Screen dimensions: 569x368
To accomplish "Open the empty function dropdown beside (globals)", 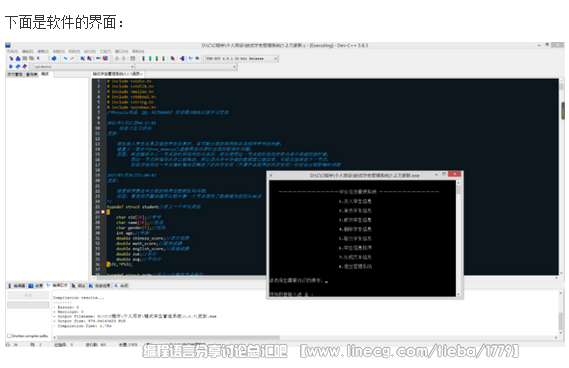I will point(187,67).
